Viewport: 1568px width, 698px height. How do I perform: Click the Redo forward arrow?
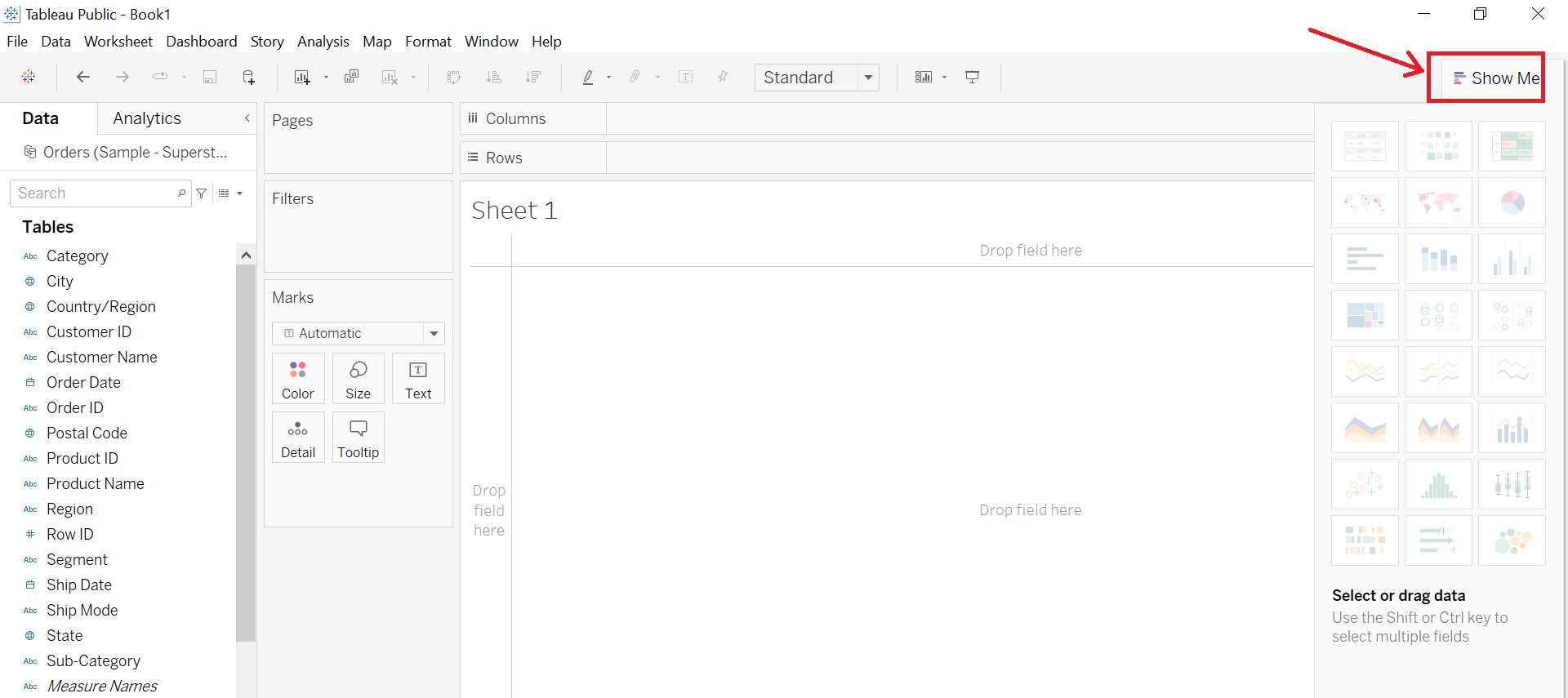[x=122, y=77]
